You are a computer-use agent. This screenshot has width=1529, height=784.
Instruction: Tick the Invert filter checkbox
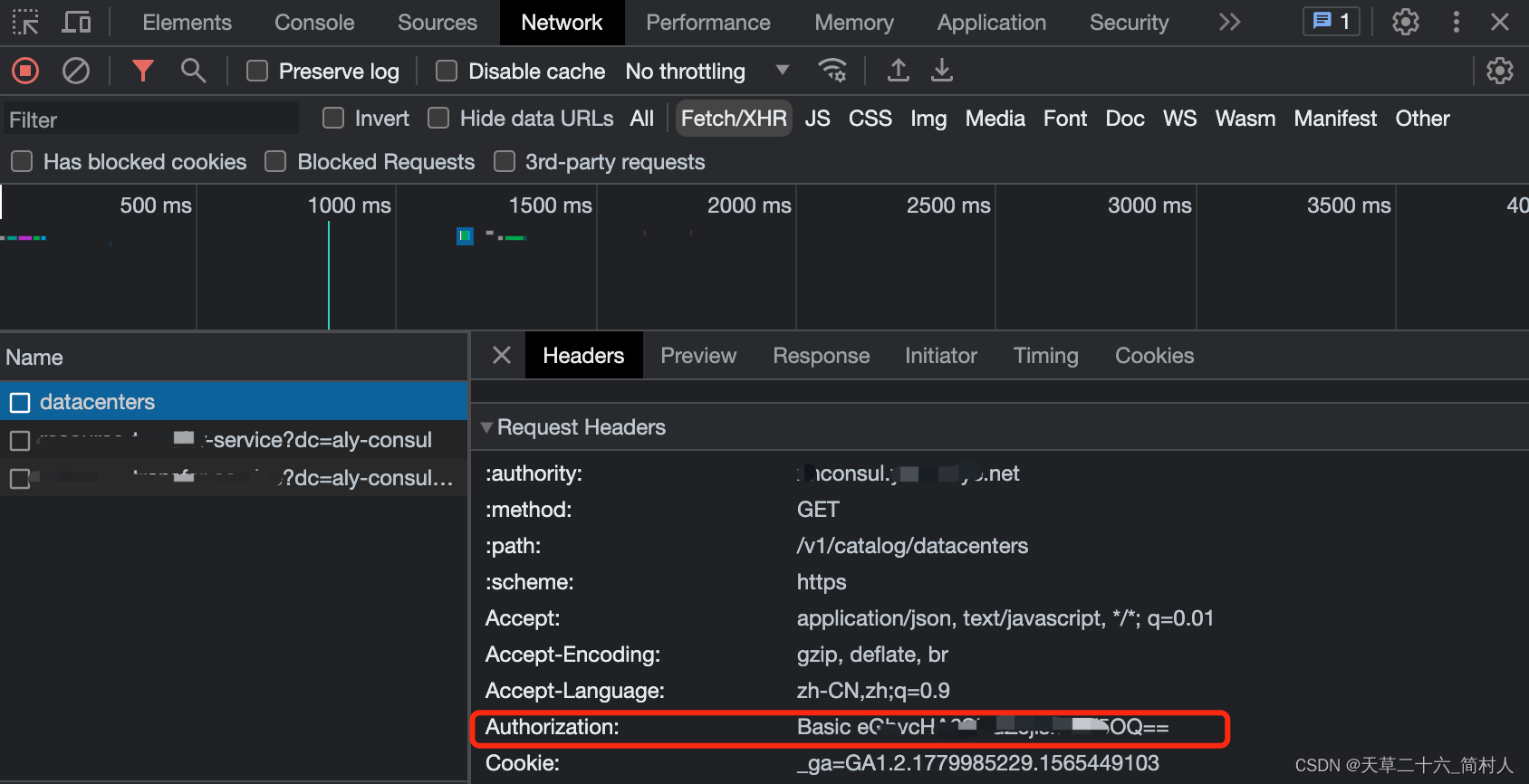click(x=333, y=118)
